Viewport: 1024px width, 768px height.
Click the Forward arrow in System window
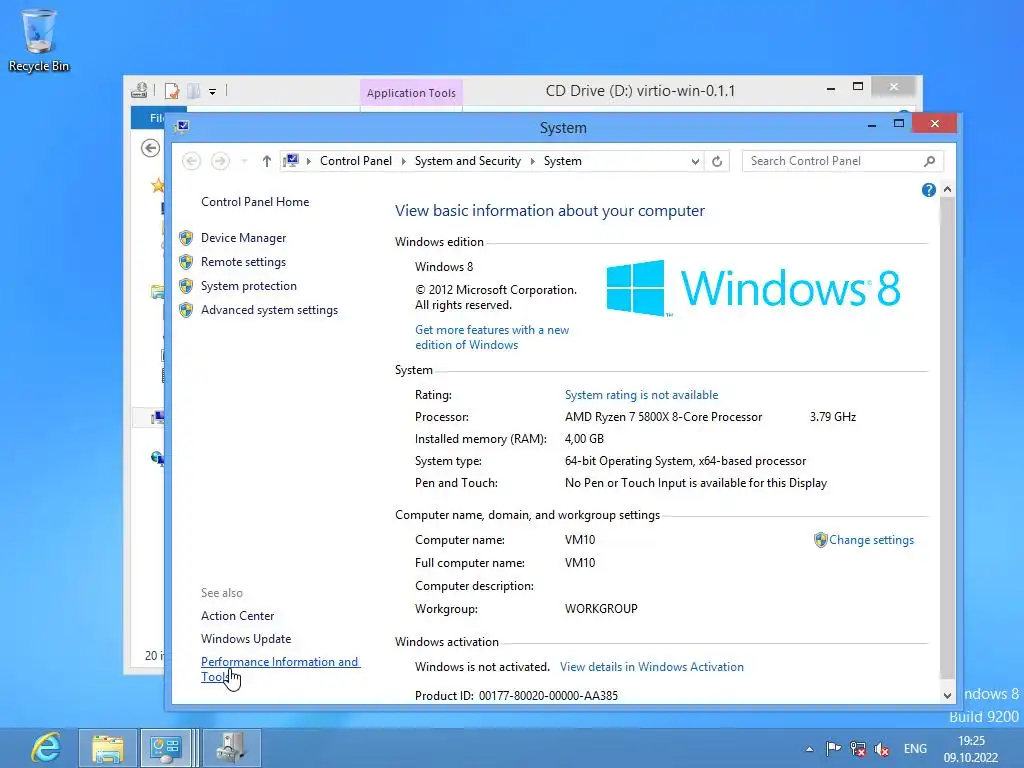[220, 161]
